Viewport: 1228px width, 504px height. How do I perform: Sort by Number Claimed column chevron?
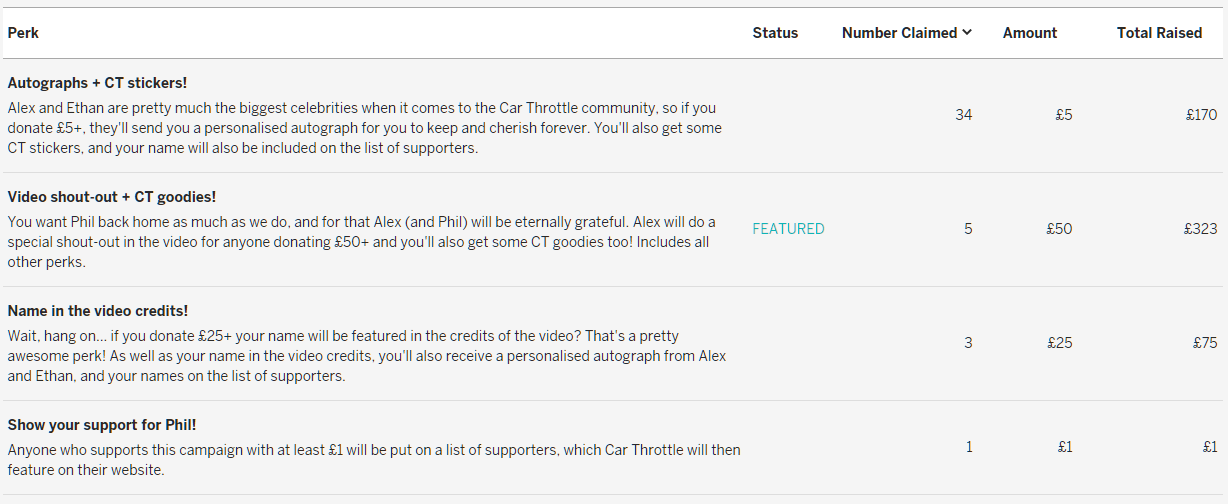click(967, 33)
